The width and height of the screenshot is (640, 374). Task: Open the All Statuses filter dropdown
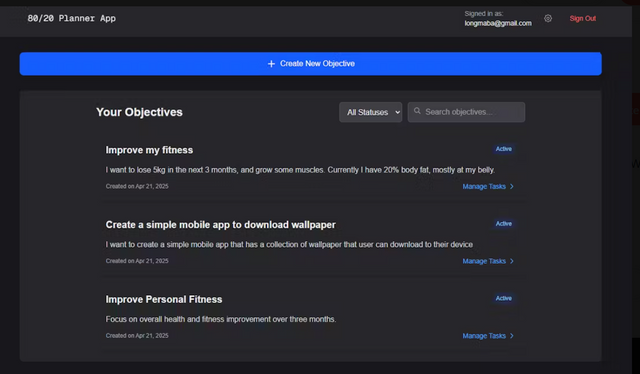point(370,112)
